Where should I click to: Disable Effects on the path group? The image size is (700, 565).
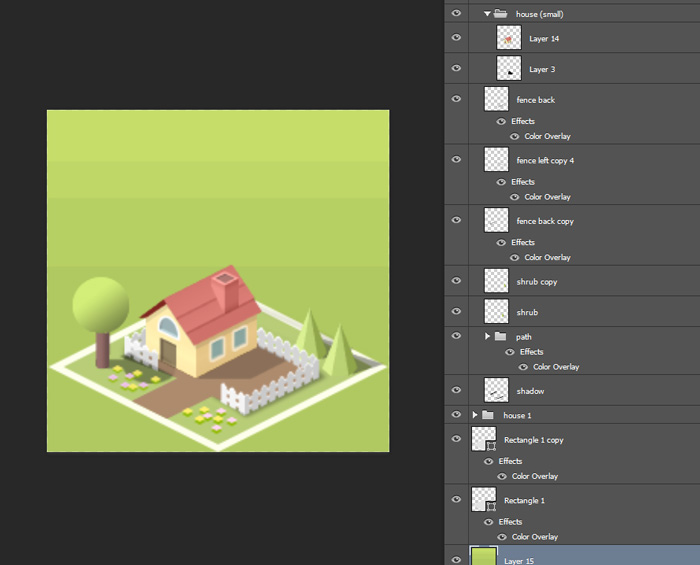click(x=509, y=352)
